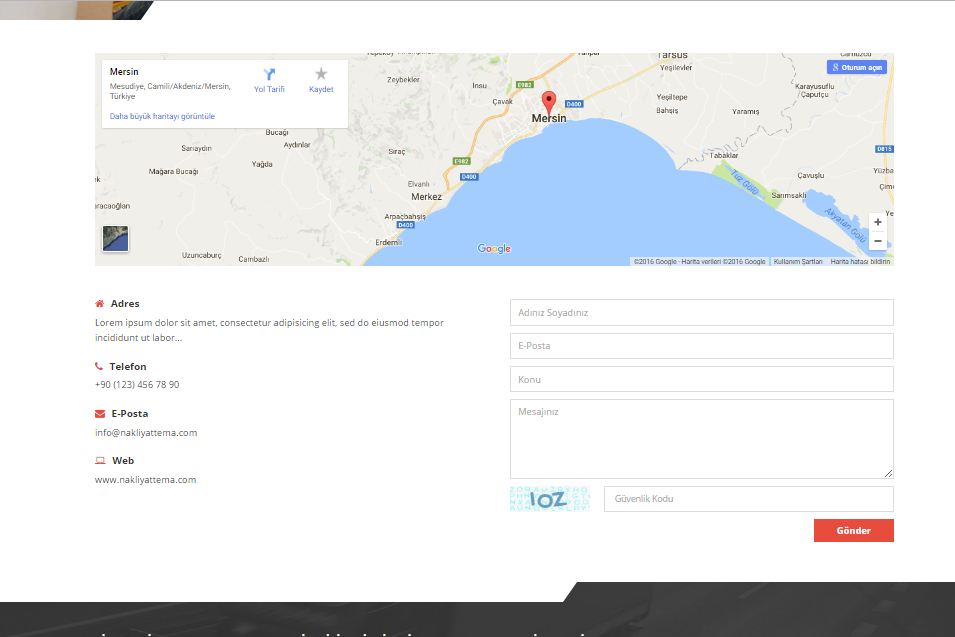955x637 pixels.
Task: Focus the E-Posta input field
Action: click(x=702, y=346)
